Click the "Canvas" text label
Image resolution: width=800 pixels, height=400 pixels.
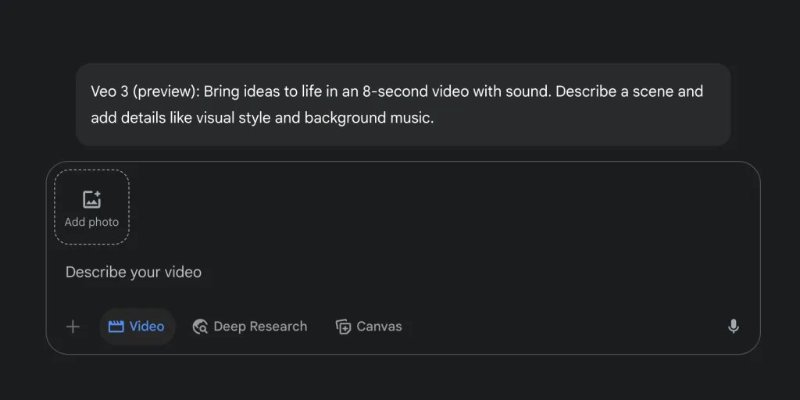(x=379, y=326)
